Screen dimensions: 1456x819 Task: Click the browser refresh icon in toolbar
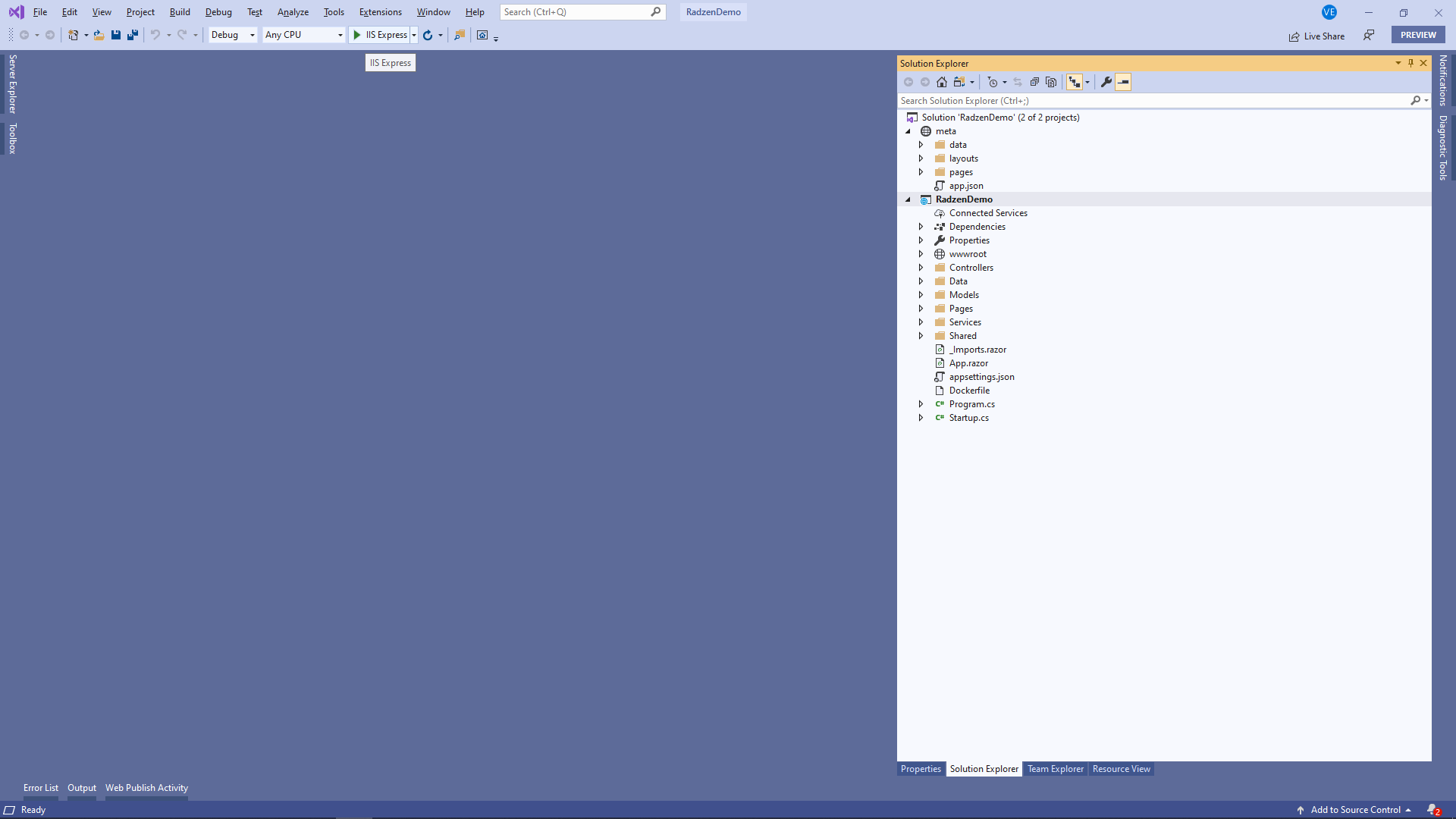pos(428,35)
